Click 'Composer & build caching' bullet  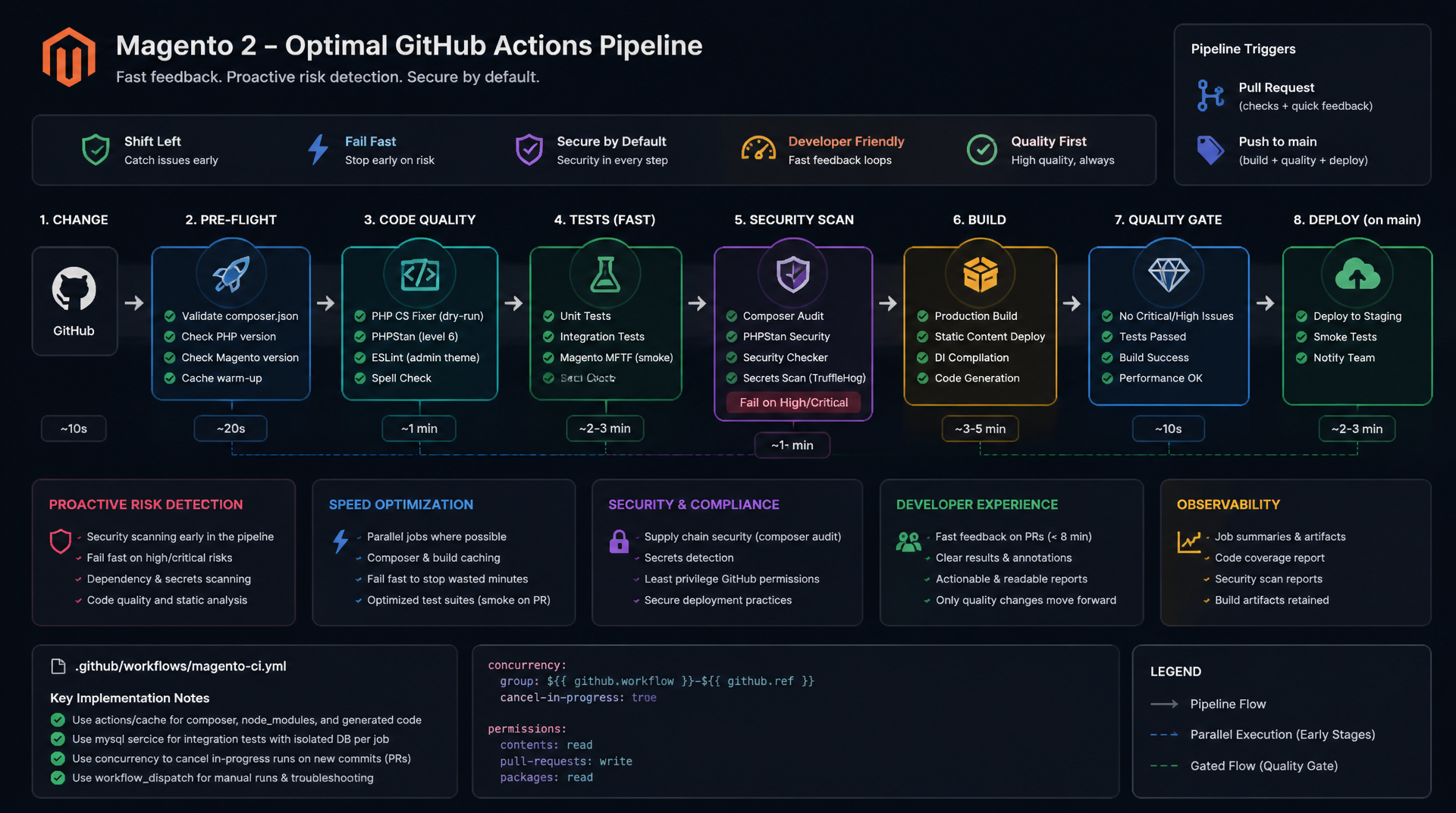(434, 558)
